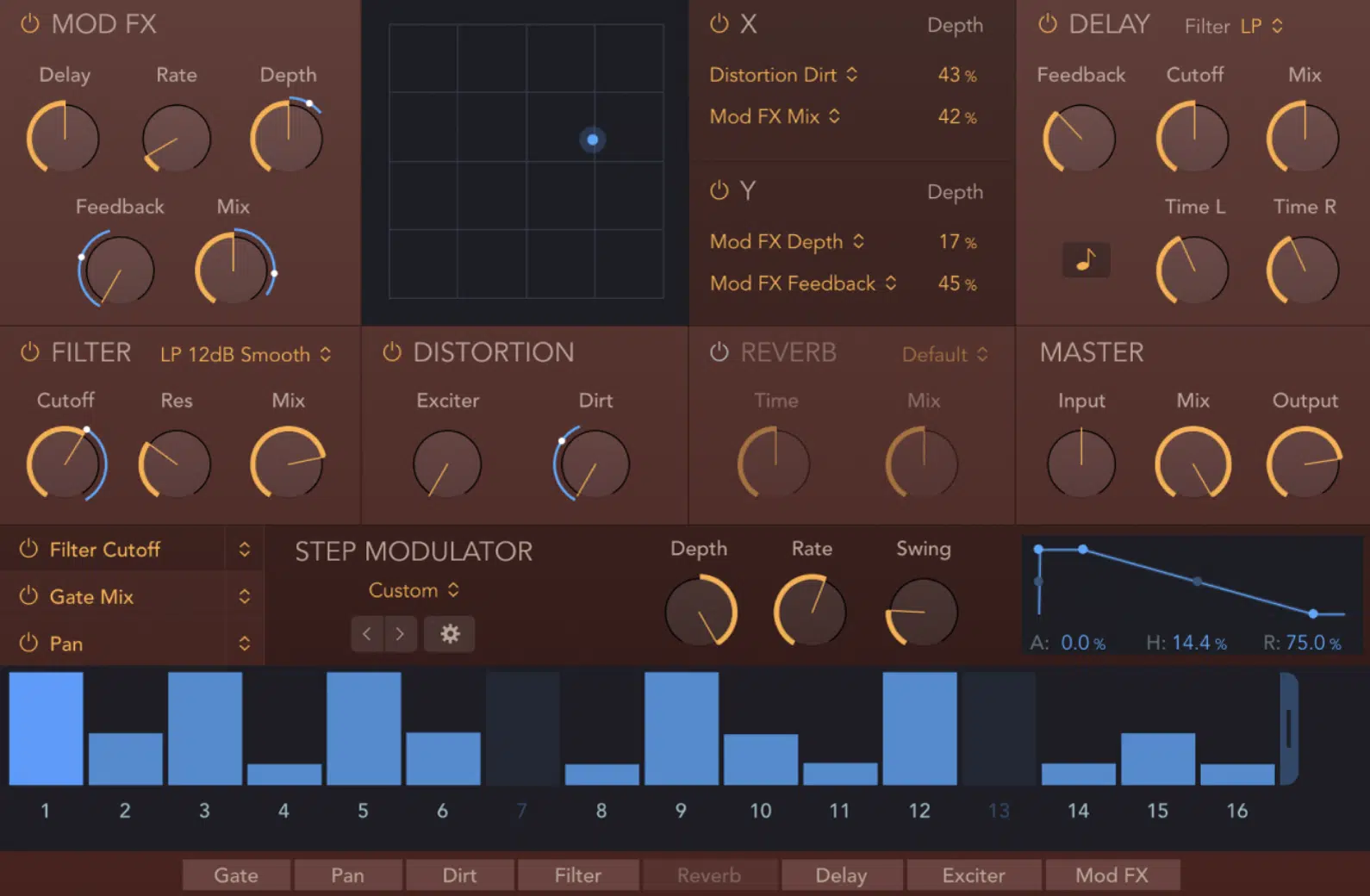
Task: Click the Delay Time R knob
Action: click(1303, 271)
